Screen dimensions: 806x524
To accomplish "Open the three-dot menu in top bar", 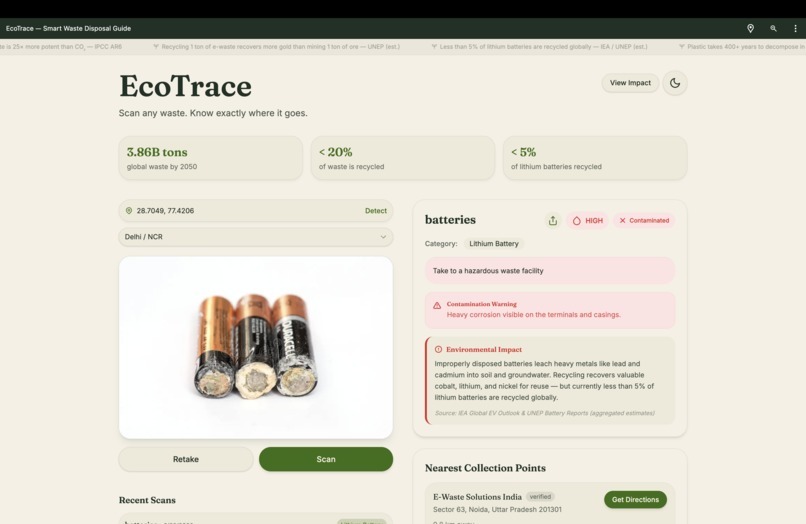I will coord(795,29).
